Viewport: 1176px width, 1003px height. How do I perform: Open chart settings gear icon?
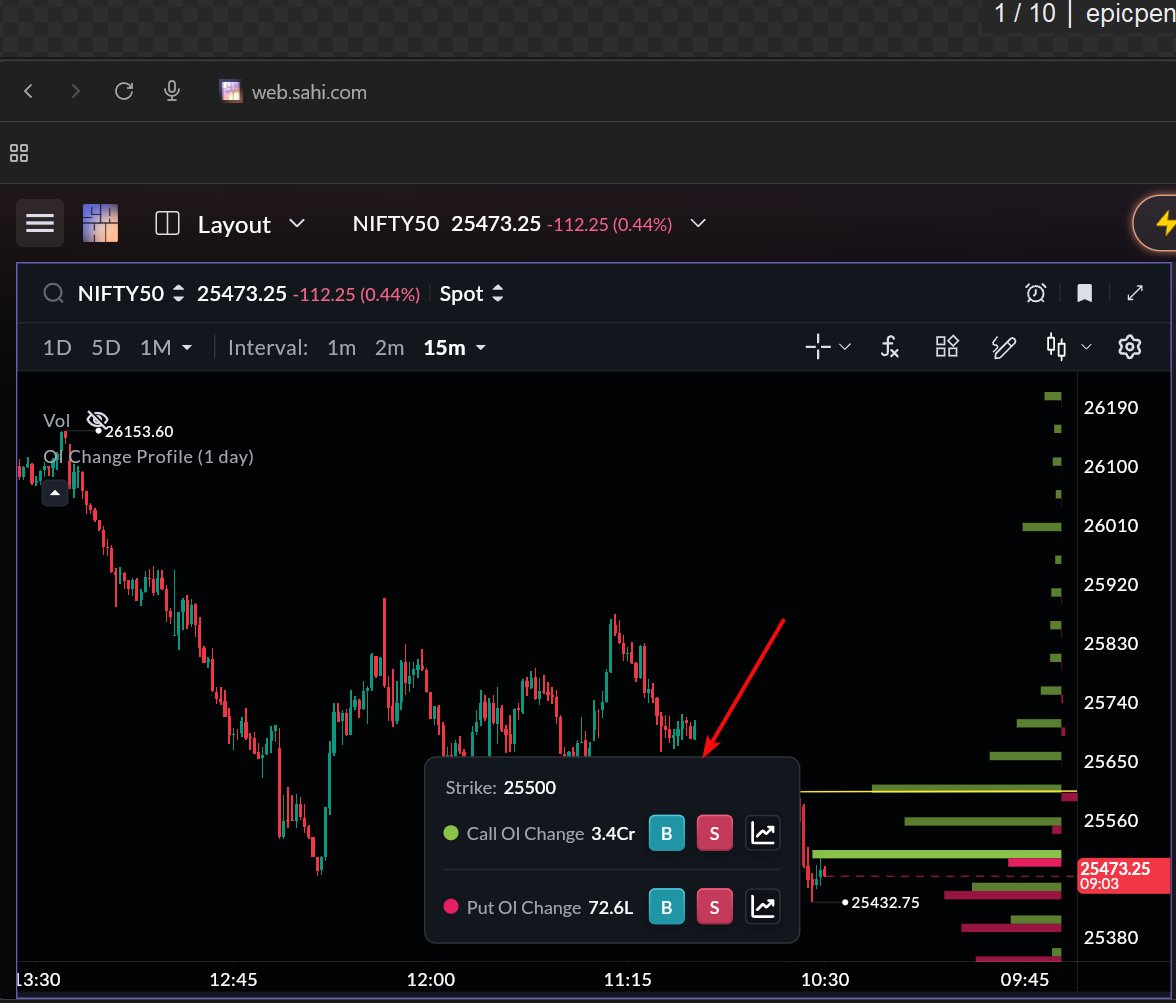tap(1130, 347)
